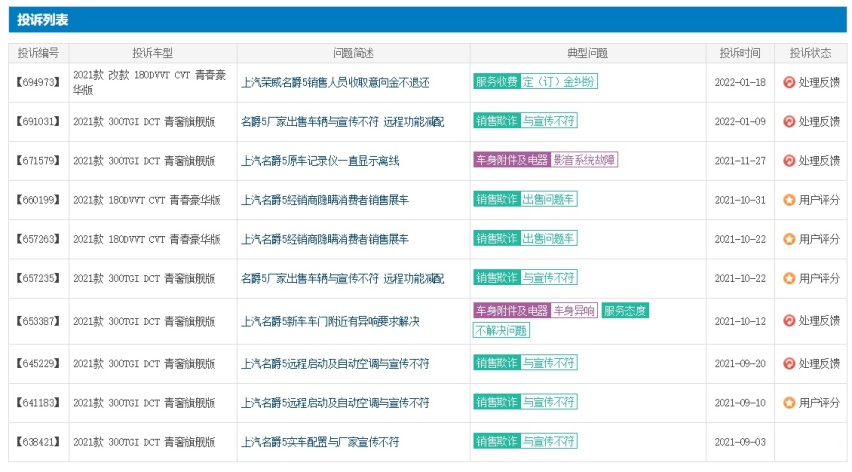
Task: Select complaint number 【653387】
Action: (x=38, y=322)
